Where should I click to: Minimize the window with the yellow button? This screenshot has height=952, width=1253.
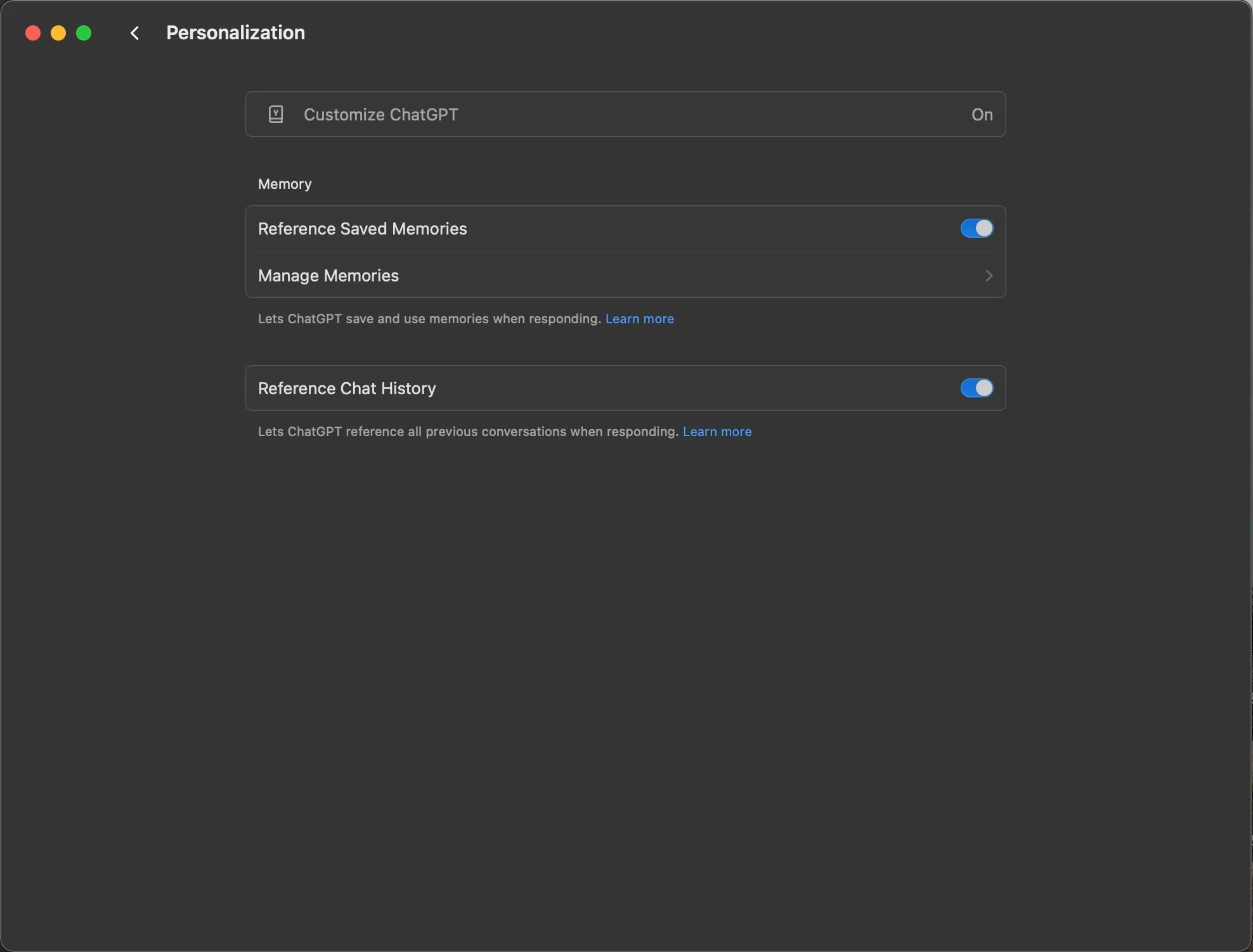[x=58, y=33]
